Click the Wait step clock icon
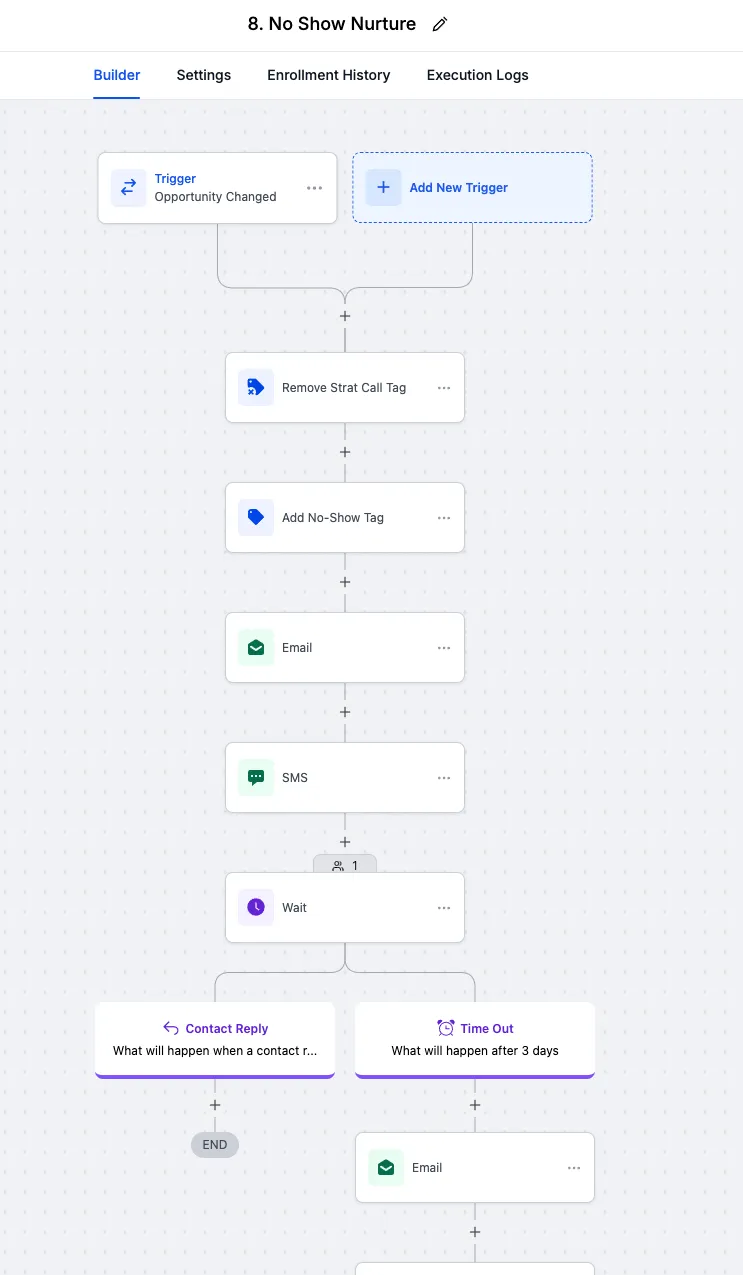 pos(255,907)
